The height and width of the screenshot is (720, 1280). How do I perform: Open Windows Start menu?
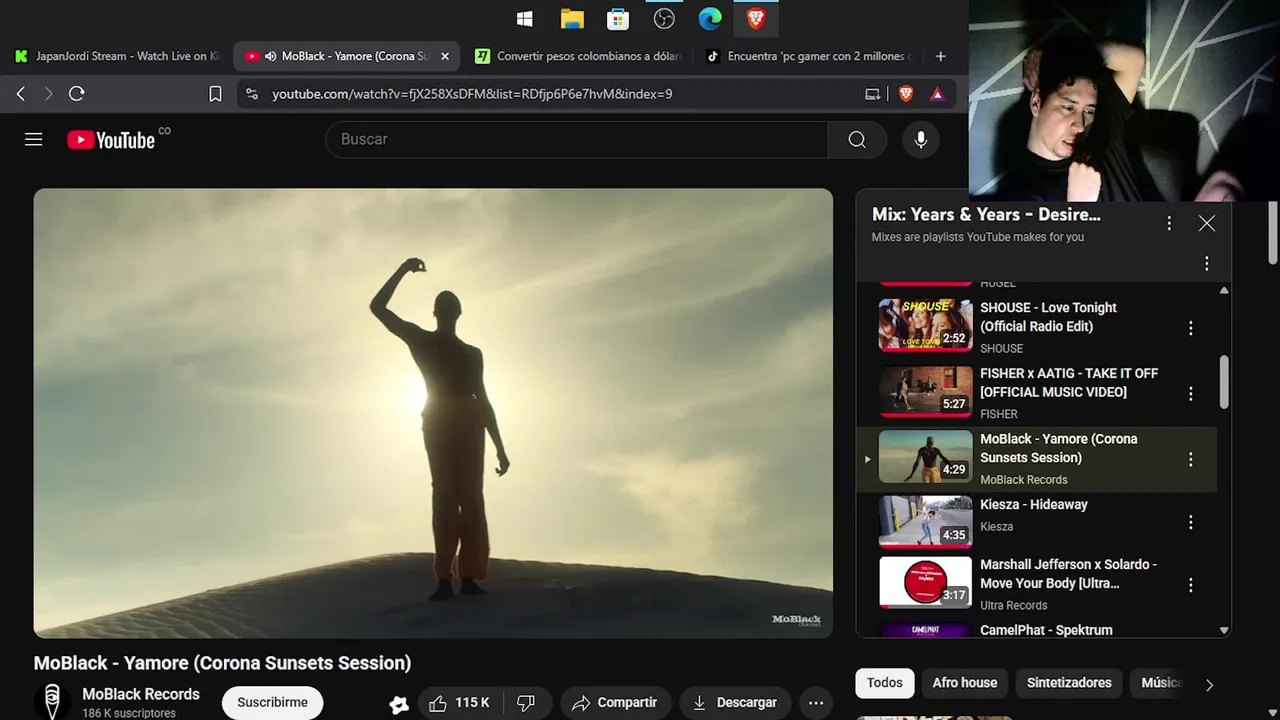(x=524, y=18)
